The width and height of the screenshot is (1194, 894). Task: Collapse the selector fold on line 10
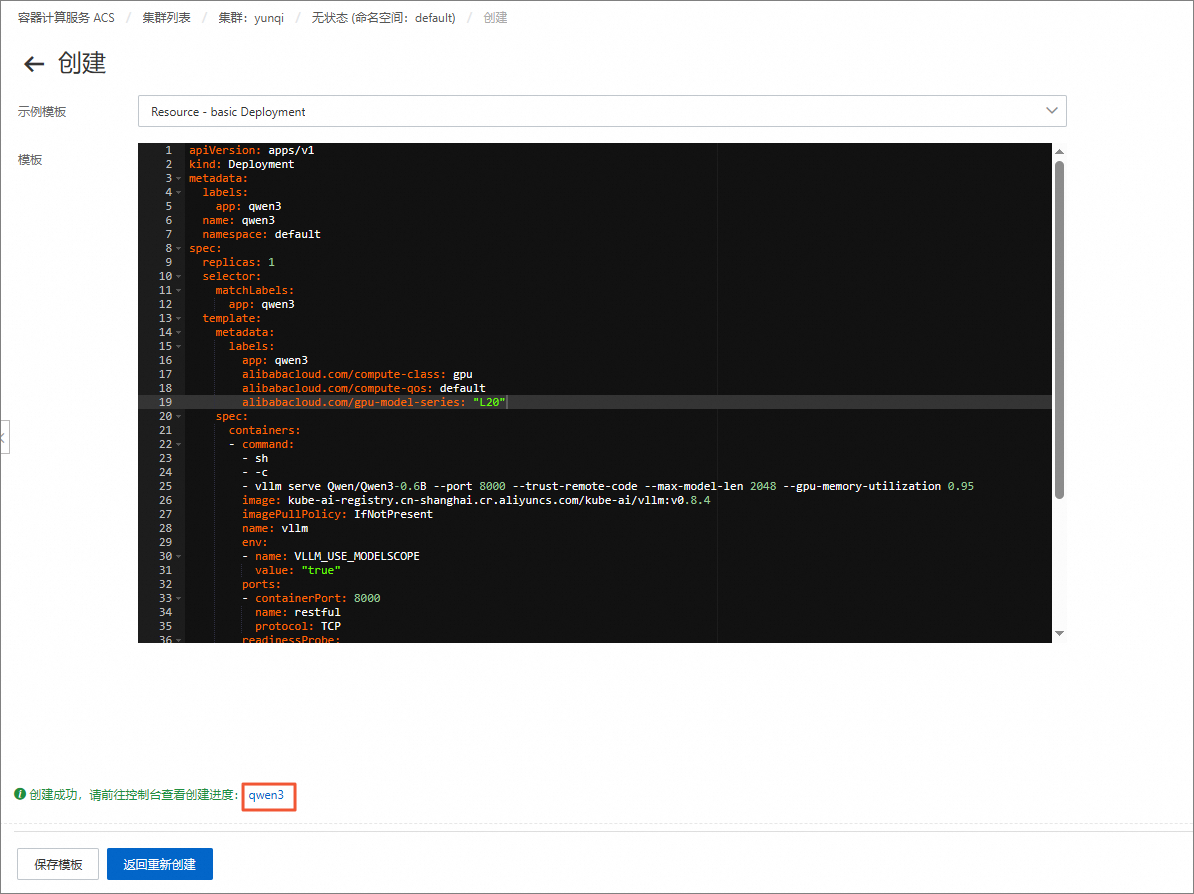pyautogui.click(x=179, y=276)
